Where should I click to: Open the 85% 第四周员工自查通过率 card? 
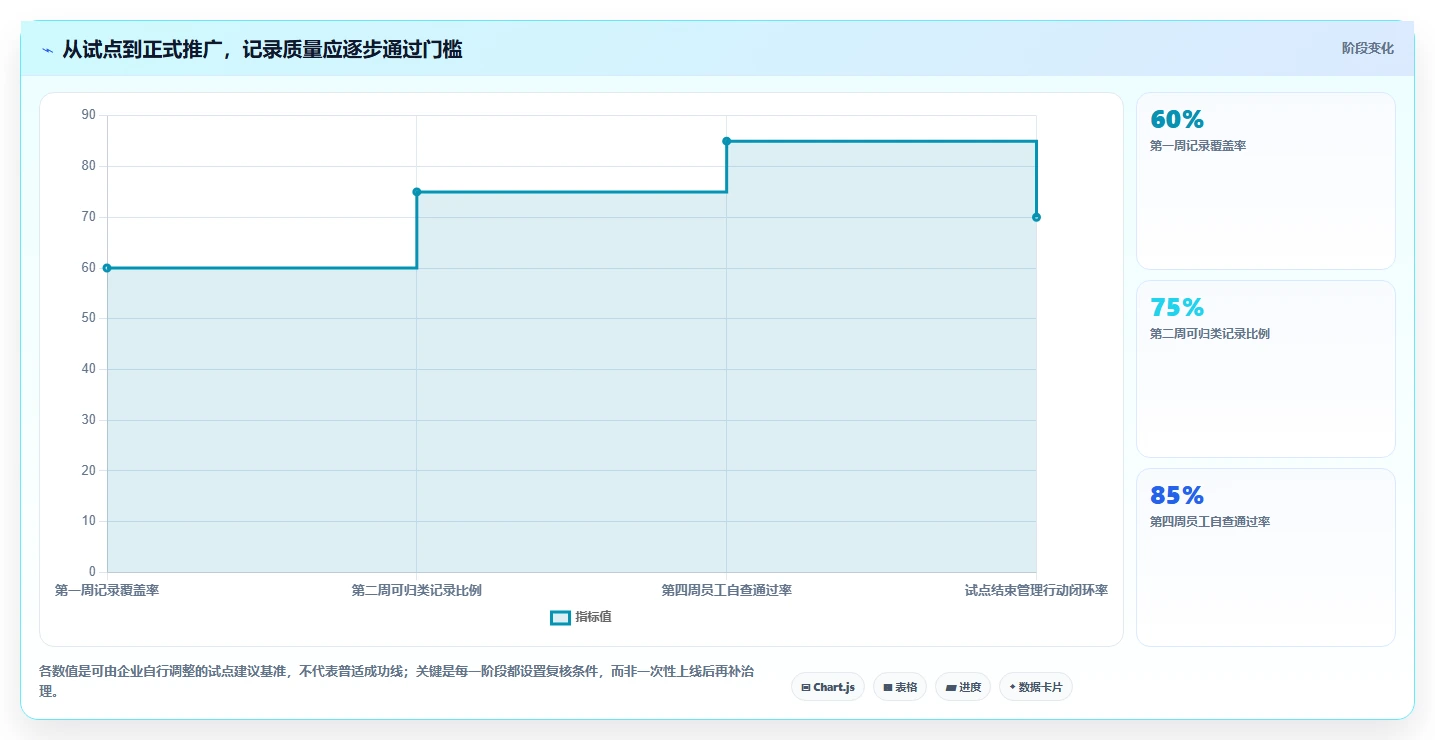(1266, 557)
